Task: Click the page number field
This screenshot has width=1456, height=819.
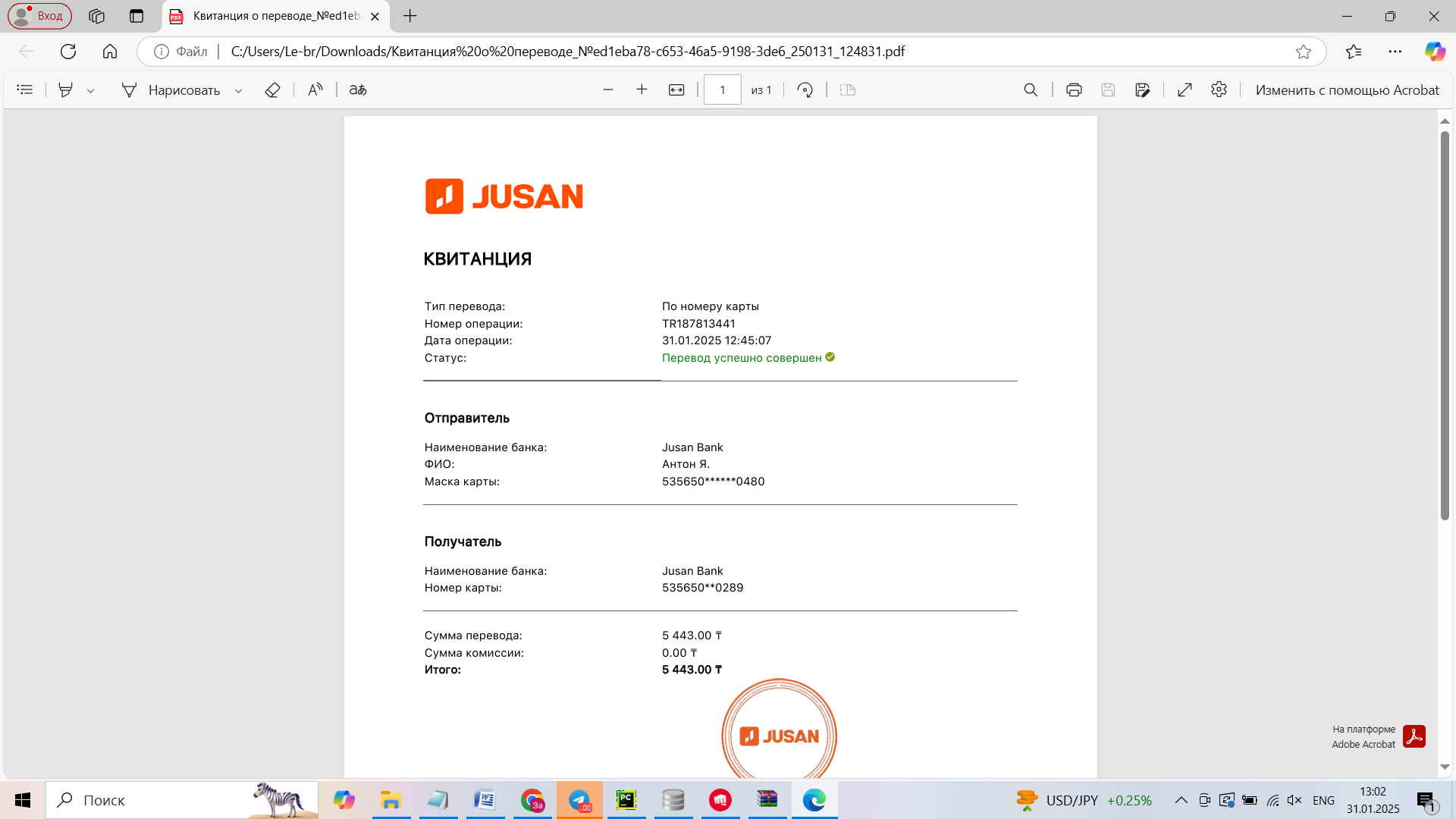Action: (x=722, y=89)
